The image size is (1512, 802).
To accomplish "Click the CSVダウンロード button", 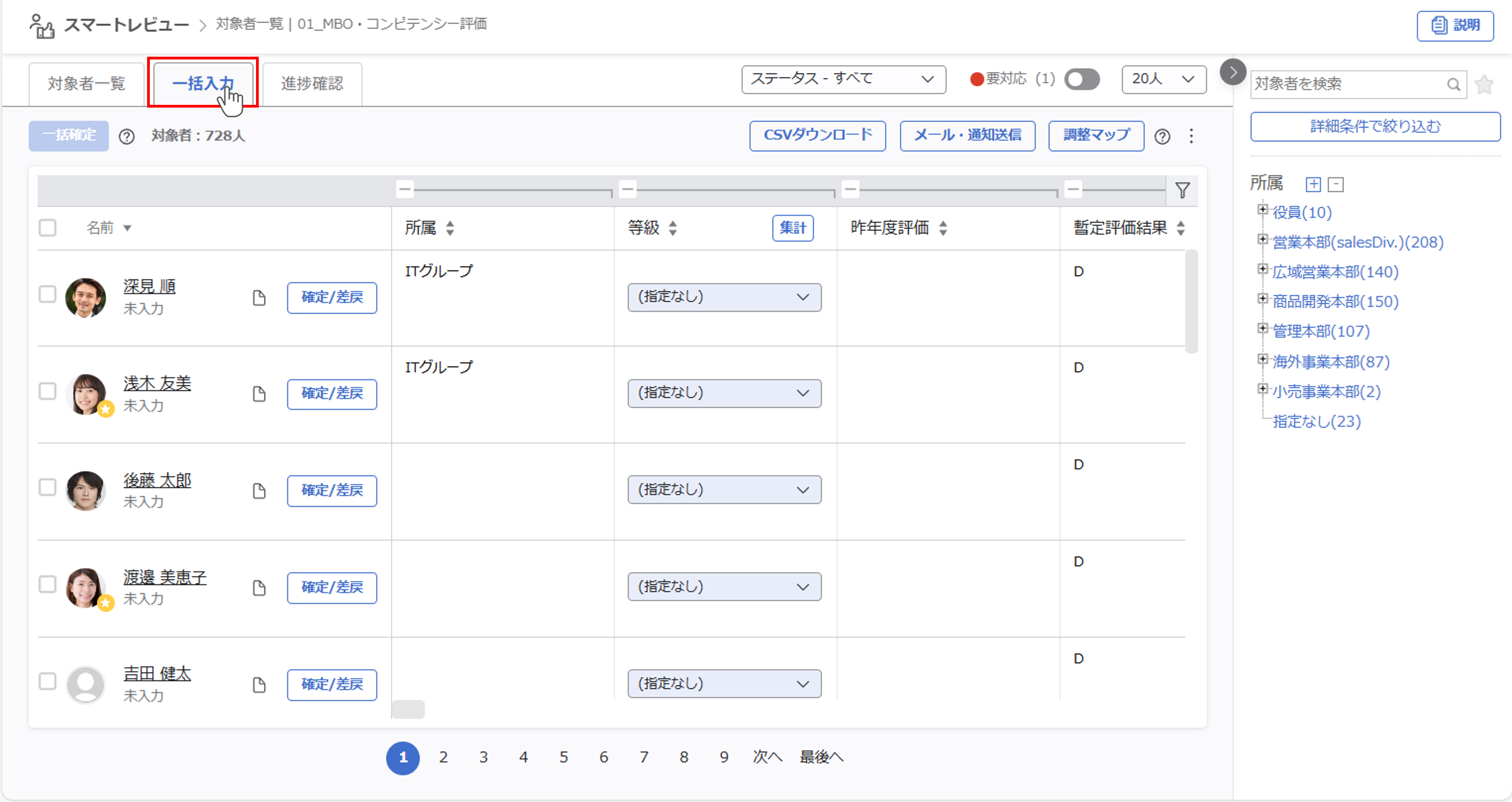I will point(817,136).
